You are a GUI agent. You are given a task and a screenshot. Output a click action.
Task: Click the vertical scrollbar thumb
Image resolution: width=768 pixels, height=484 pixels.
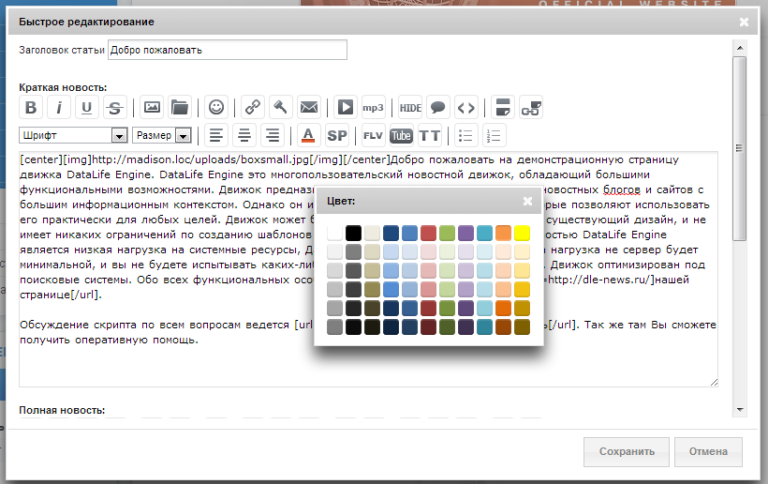(740, 148)
